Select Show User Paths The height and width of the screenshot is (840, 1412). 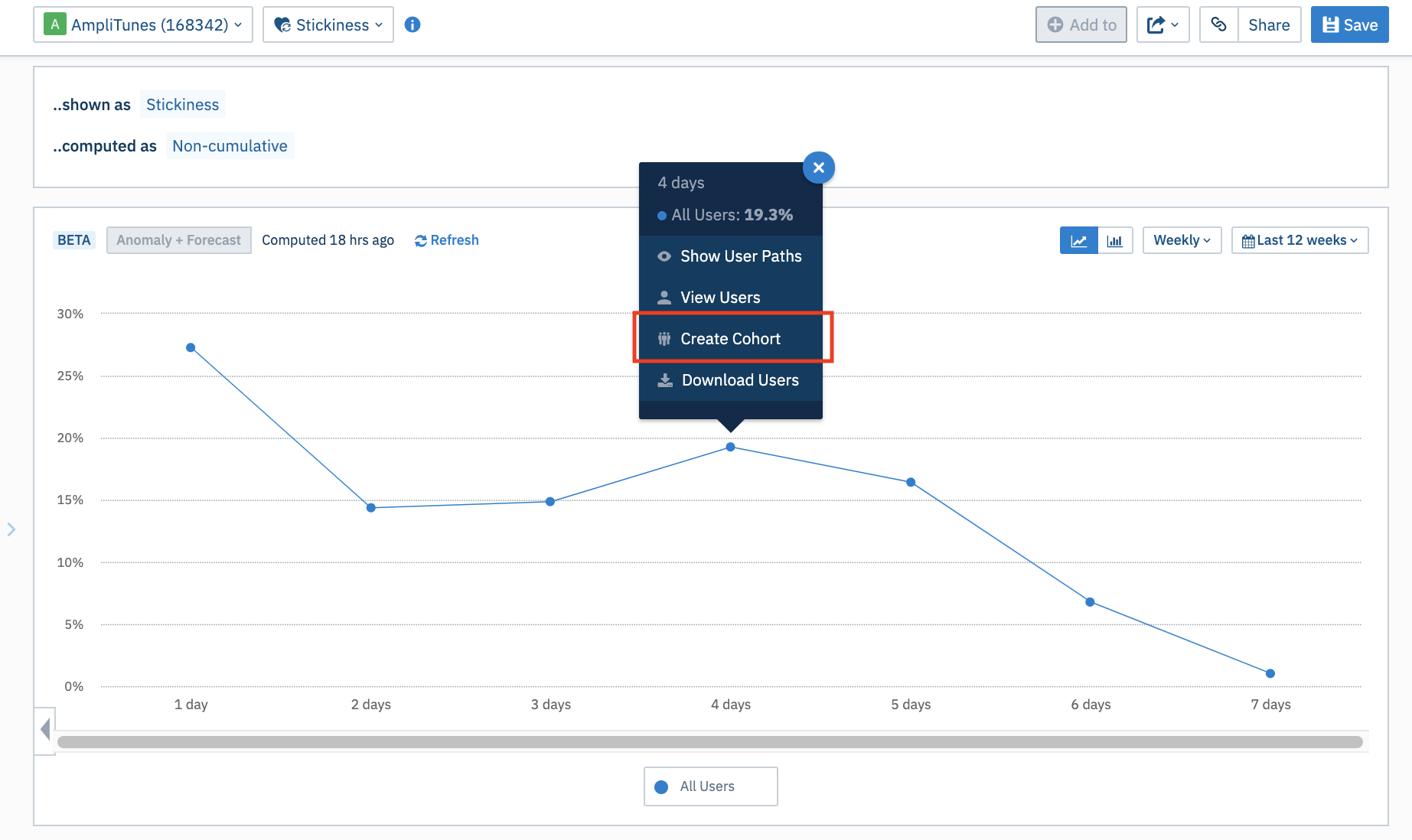731,256
